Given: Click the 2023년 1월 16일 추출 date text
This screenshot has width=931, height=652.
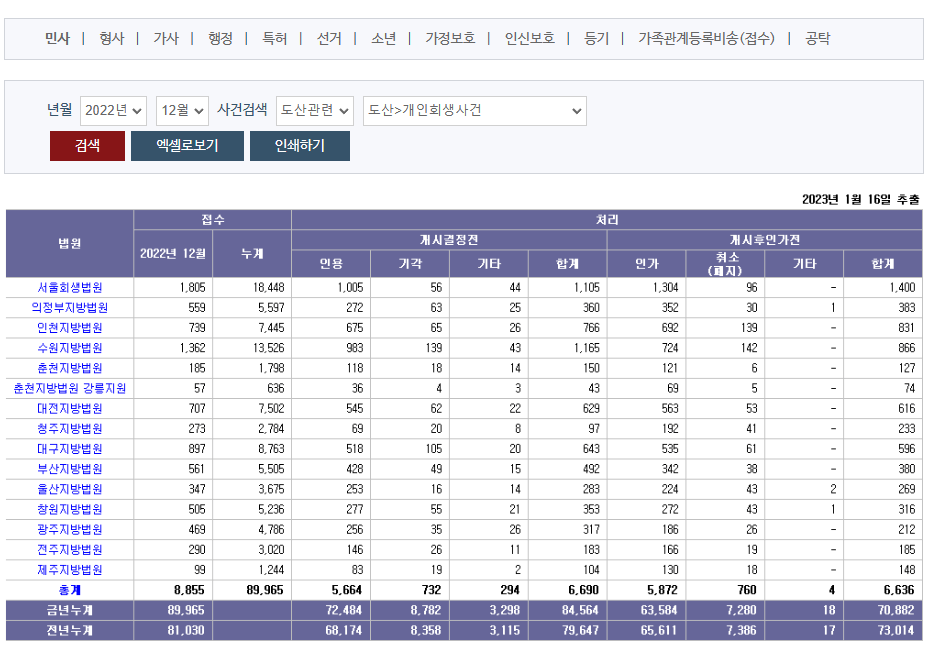Looking at the screenshot, I should (x=860, y=200).
